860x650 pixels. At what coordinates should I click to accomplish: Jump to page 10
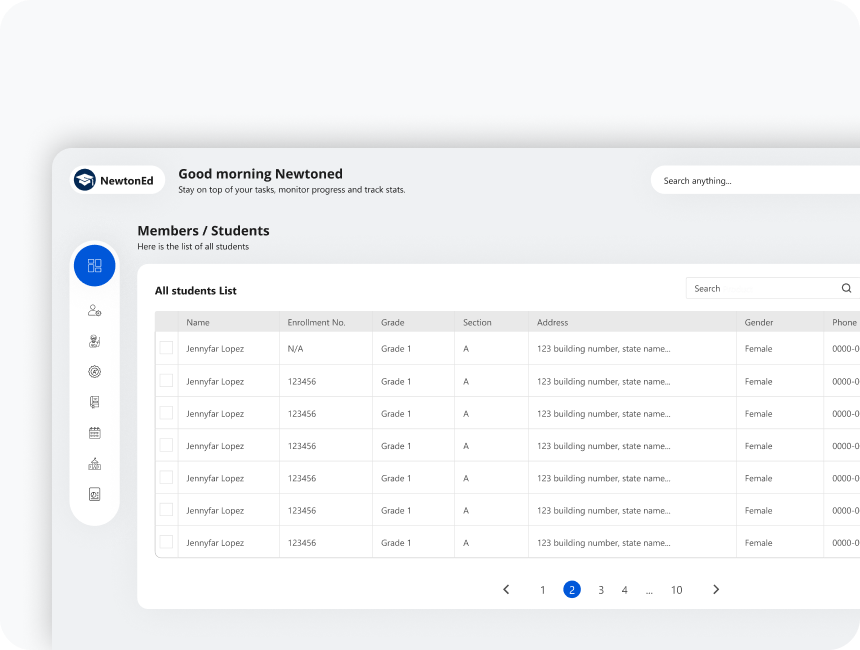pos(676,590)
